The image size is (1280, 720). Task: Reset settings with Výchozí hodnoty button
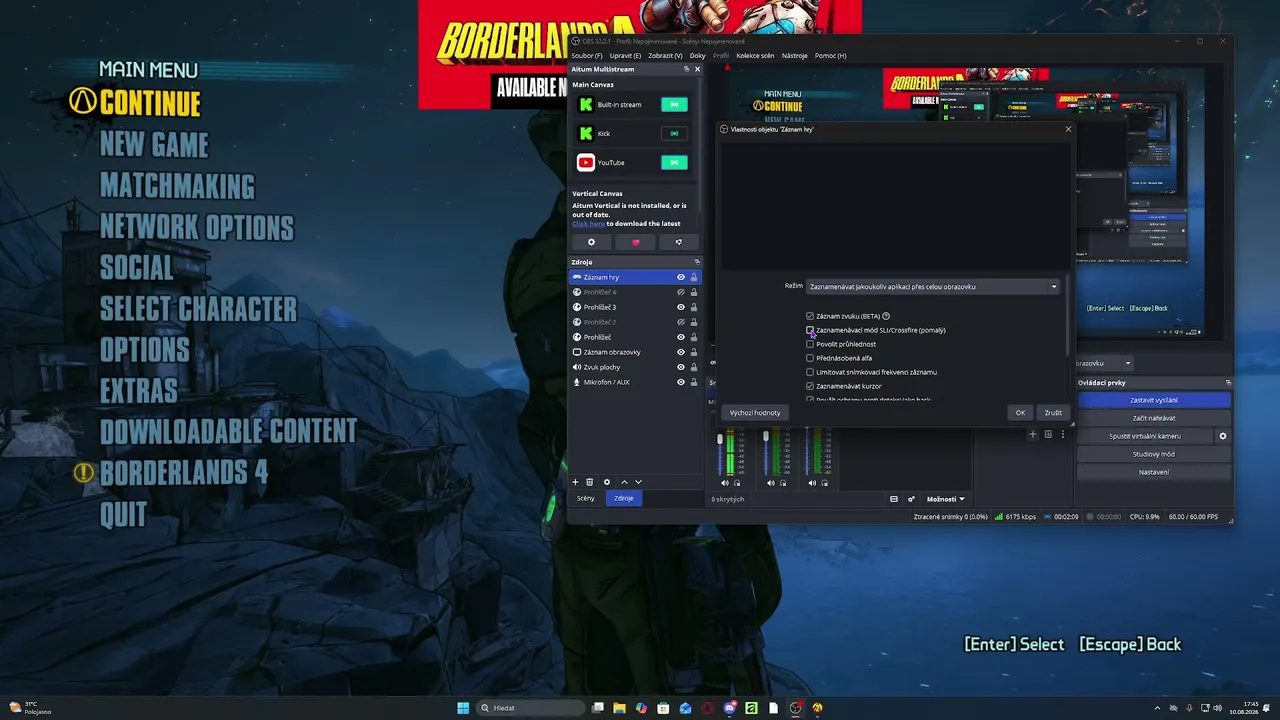[x=755, y=412]
